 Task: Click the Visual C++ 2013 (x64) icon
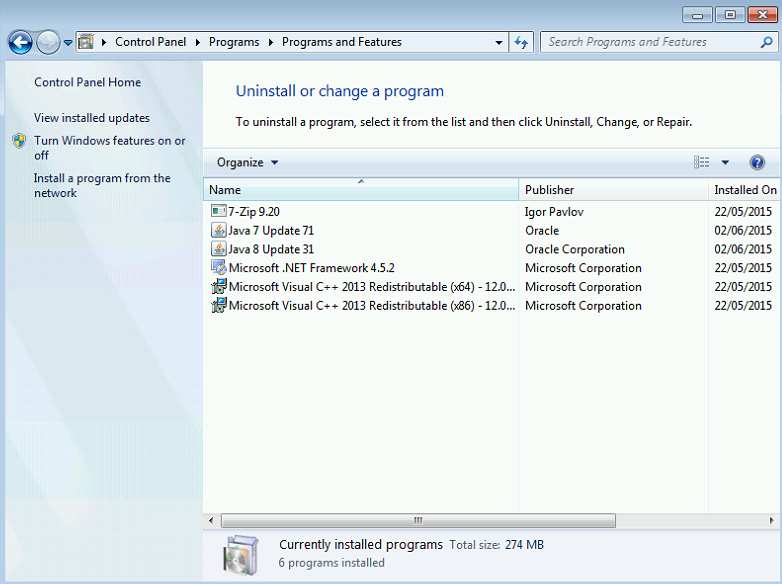click(218, 286)
